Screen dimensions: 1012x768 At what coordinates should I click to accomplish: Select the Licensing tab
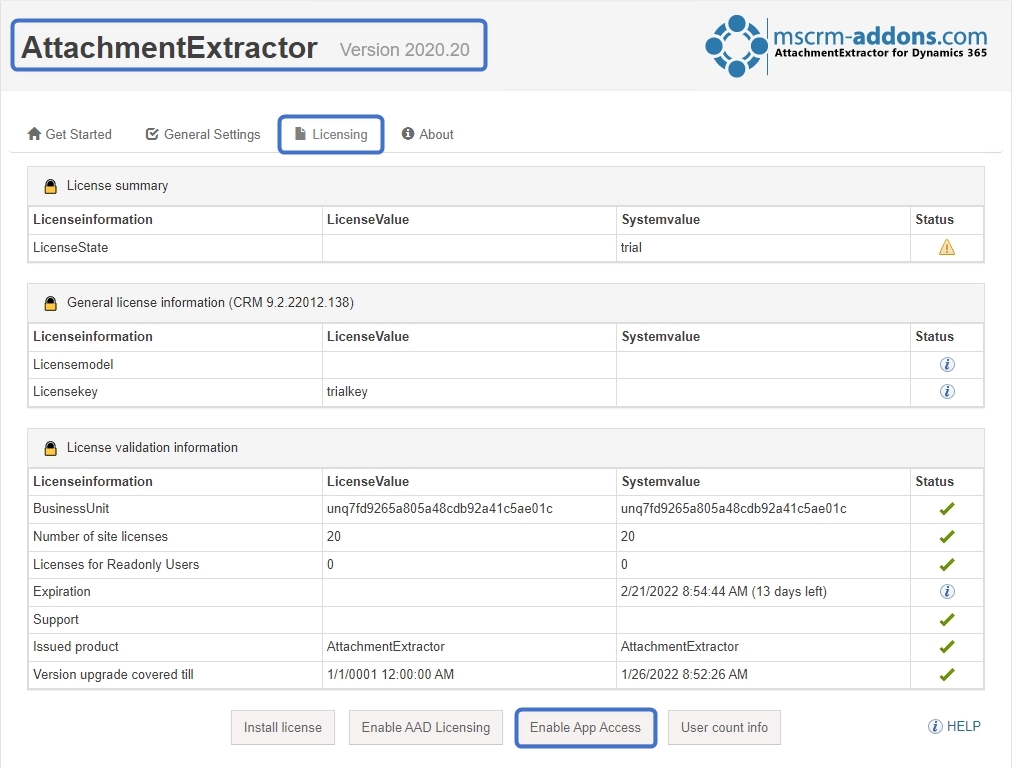[331, 134]
